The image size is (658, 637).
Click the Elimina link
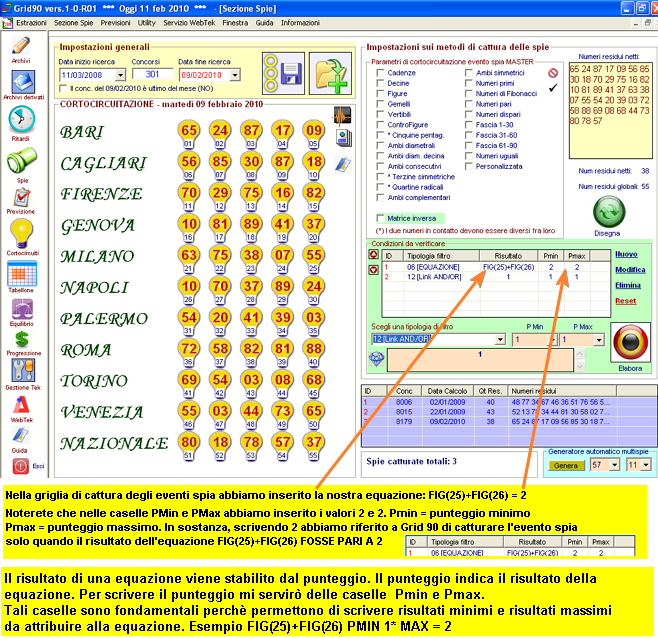(x=628, y=285)
